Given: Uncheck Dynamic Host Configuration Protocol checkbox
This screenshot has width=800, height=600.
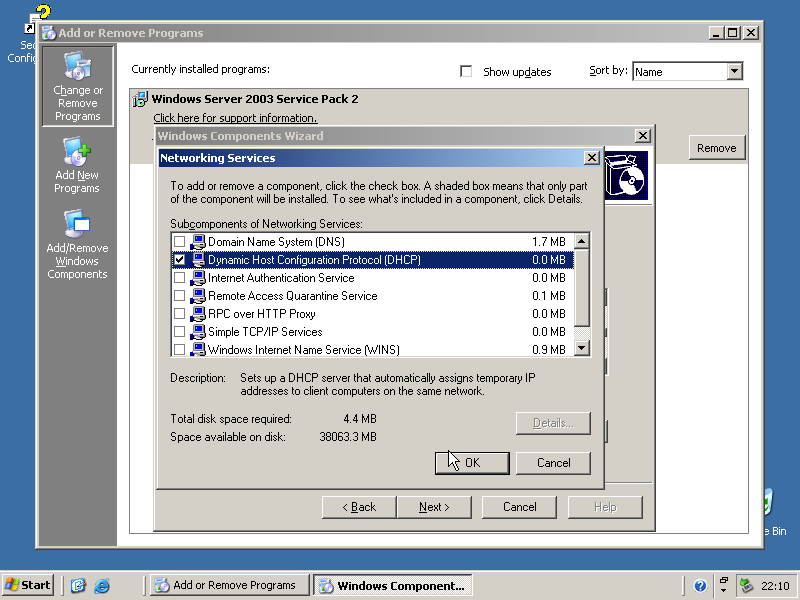Looking at the screenshot, I should 179,260.
